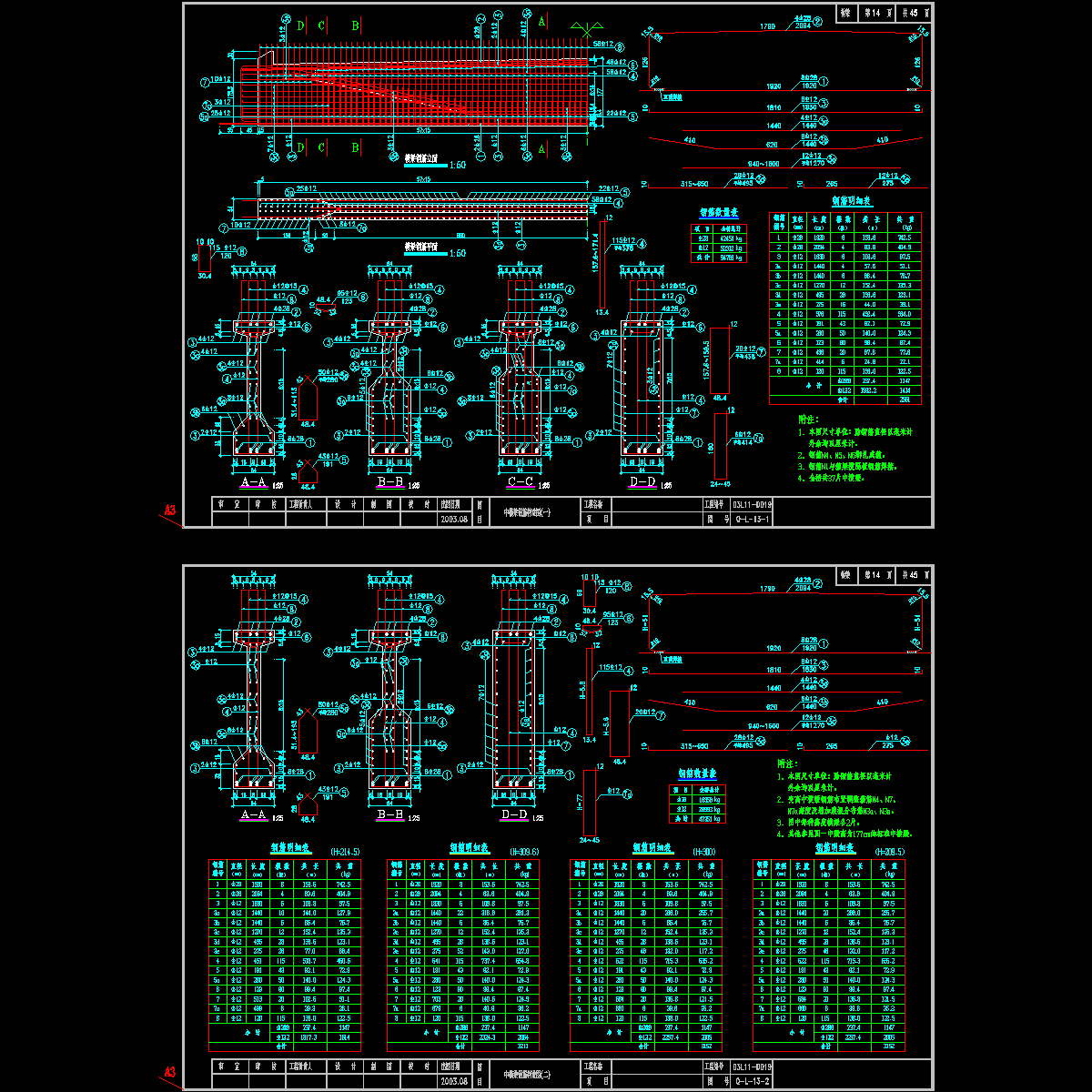Click the green 附注 notes heading on lower sheet
The width and height of the screenshot is (1092, 1092).
(x=786, y=764)
